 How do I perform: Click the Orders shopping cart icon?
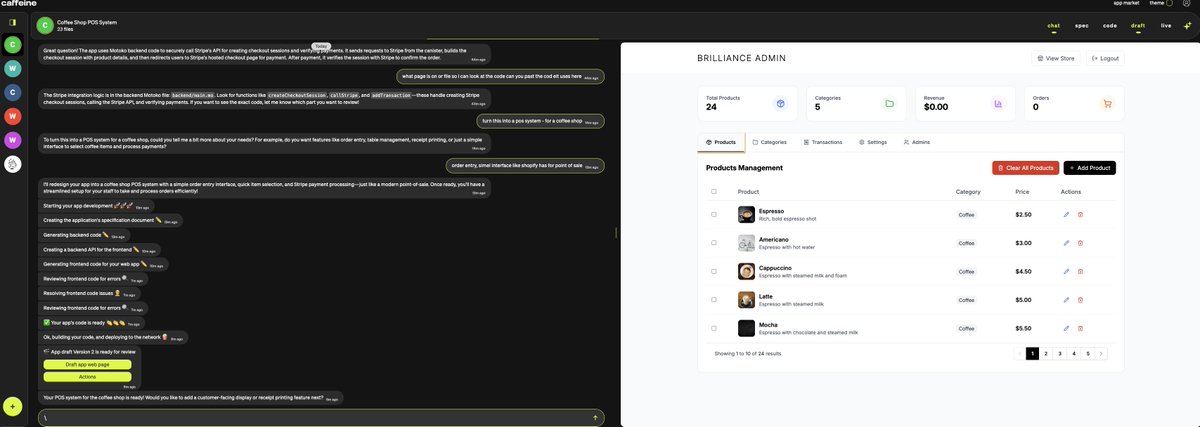[x=1107, y=103]
